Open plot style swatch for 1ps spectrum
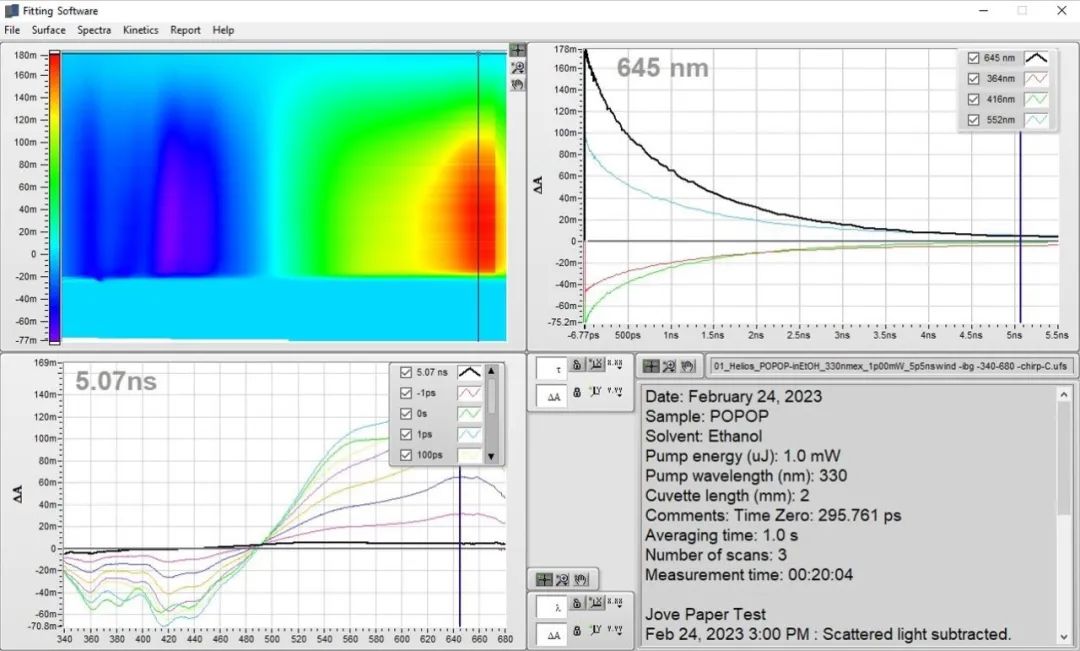This screenshot has width=1080, height=651. 470,434
